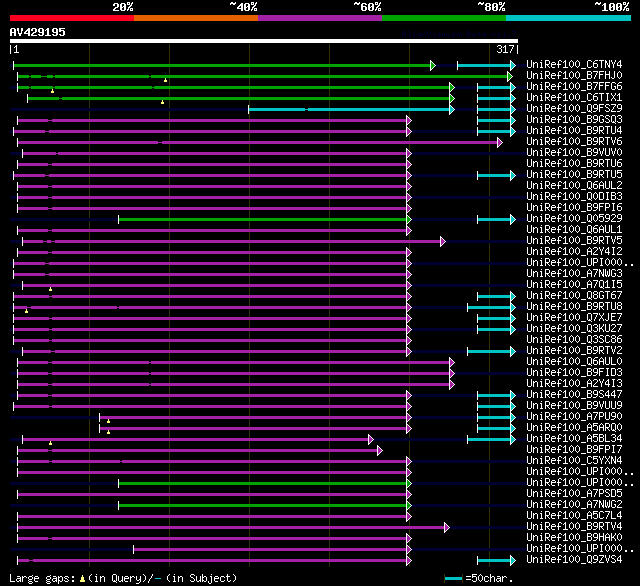Open the UniRef100_B7FHJ0 hit label
This screenshot has height=586, width=640.
click(x=574, y=75)
